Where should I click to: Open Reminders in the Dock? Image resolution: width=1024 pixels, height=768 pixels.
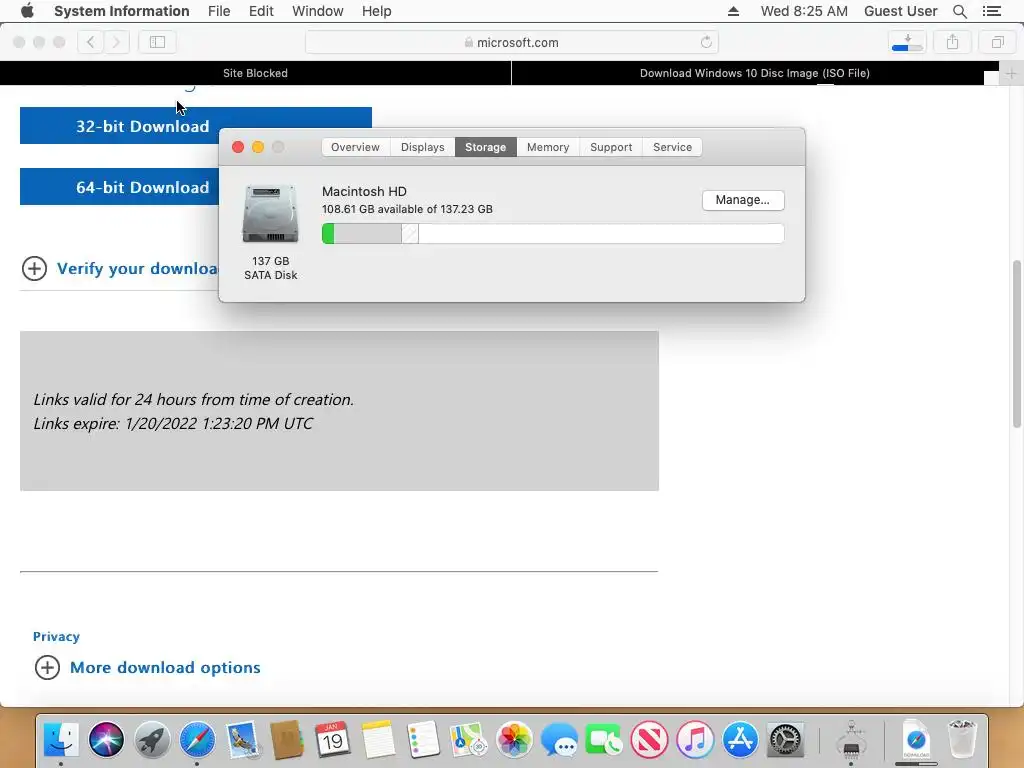tap(423, 740)
